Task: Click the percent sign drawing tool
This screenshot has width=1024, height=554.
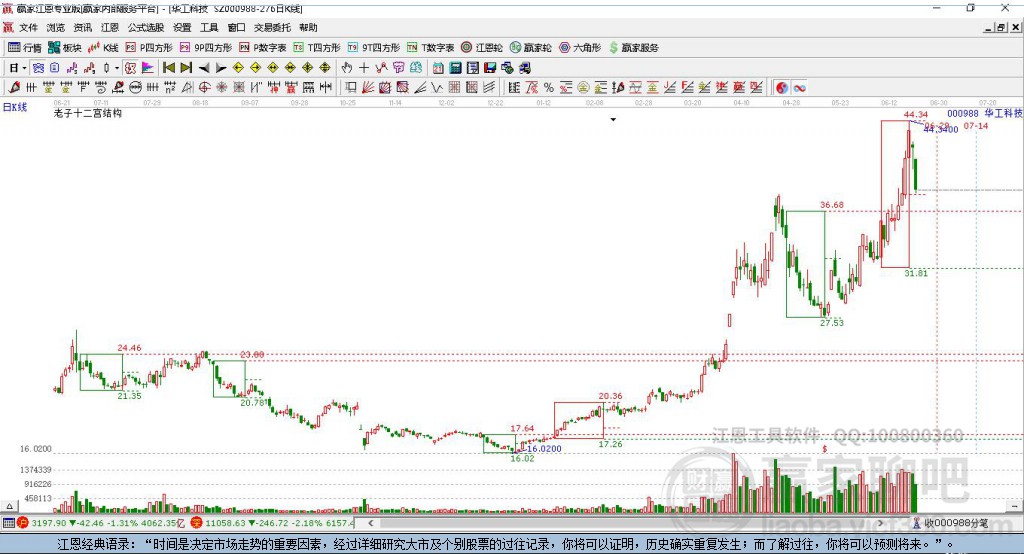Action: 549,88
